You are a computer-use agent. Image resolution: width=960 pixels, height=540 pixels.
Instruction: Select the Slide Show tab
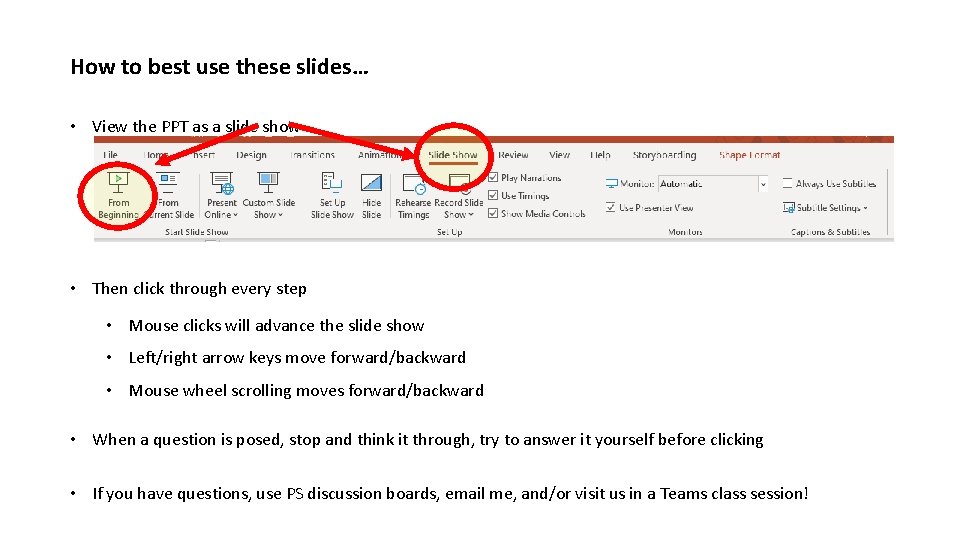(x=452, y=155)
